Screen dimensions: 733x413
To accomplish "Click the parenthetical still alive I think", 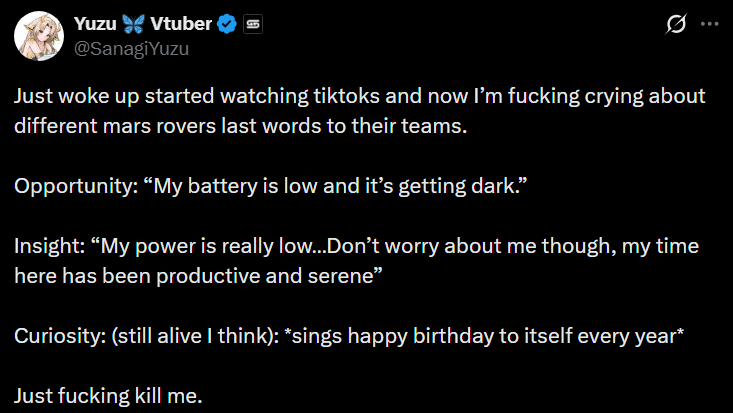I will pyautogui.click(x=195, y=336).
